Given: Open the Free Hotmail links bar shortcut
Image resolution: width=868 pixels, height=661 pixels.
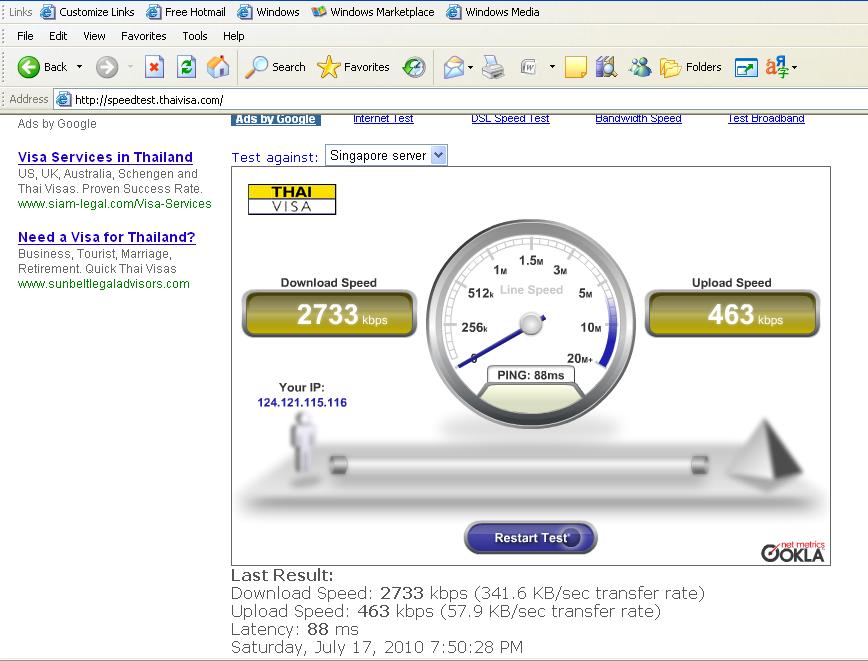Looking at the screenshot, I should pos(186,12).
